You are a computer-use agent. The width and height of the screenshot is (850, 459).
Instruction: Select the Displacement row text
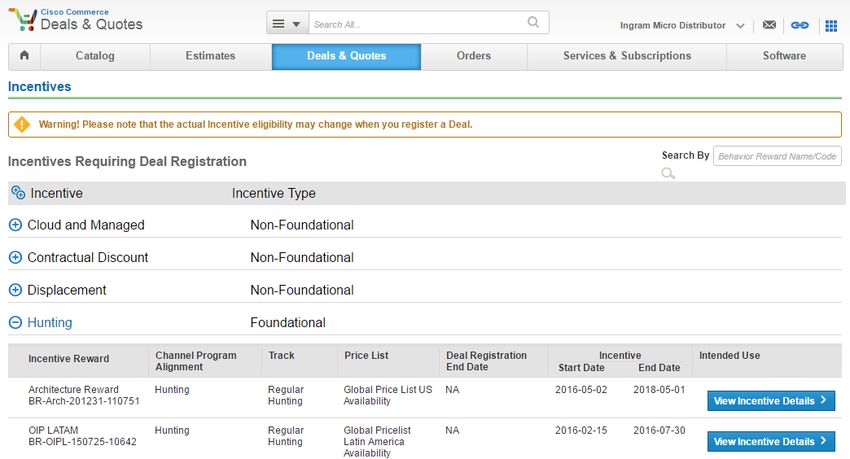tap(67, 290)
